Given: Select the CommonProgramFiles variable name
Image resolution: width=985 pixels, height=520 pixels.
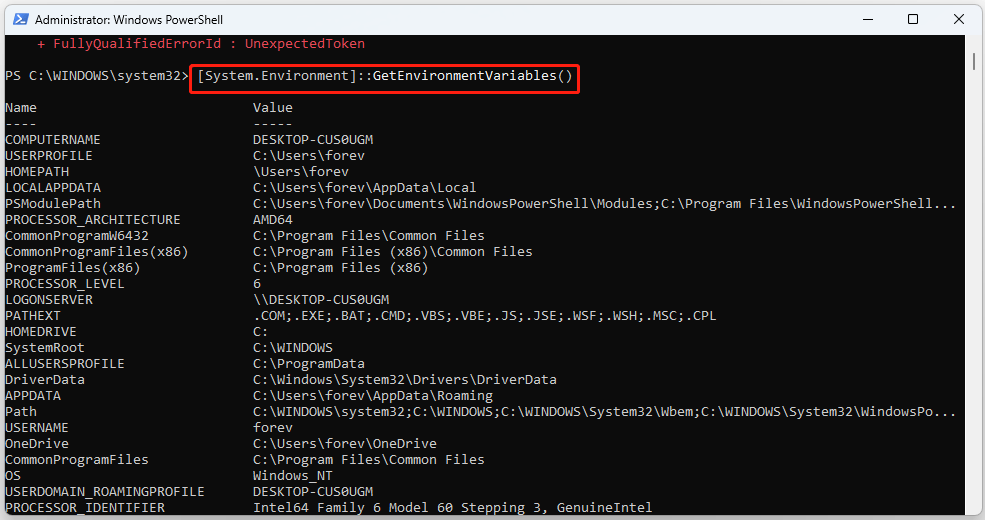Looking at the screenshot, I should pos(77,460).
